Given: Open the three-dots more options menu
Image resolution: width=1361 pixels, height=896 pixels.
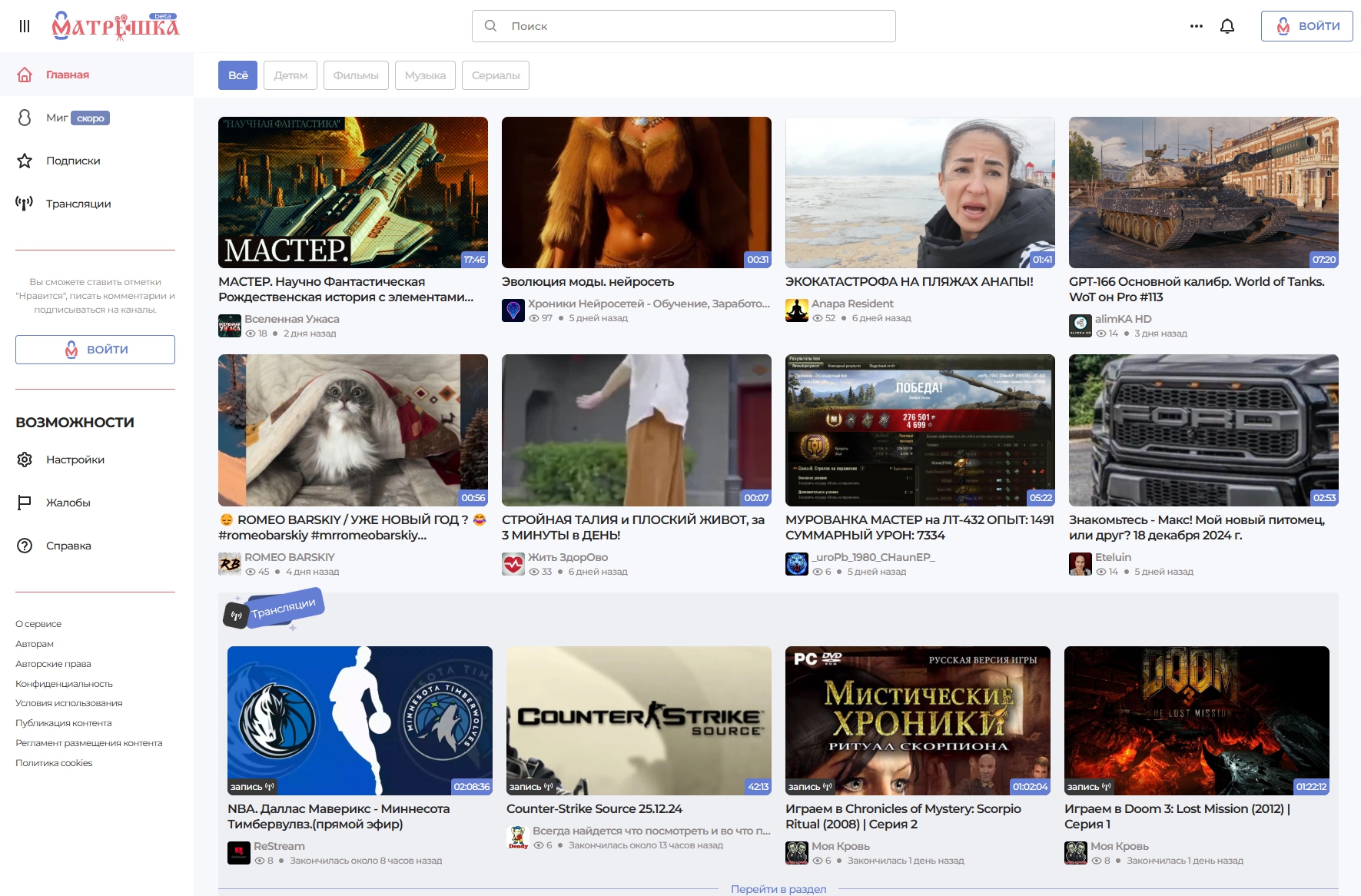Looking at the screenshot, I should pyautogui.click(x=1197, y=26).
